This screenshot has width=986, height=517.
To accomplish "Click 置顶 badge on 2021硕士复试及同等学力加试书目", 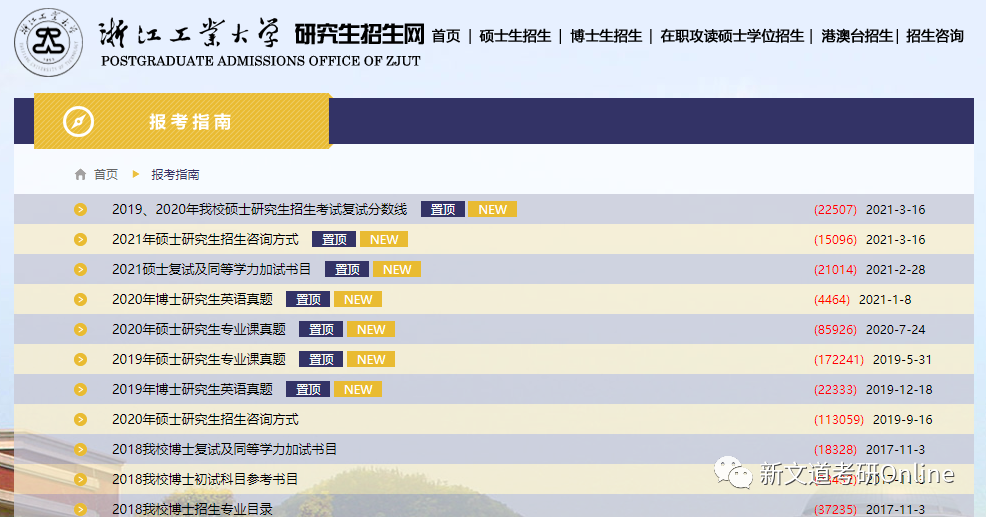I will [x=347, y=269].
